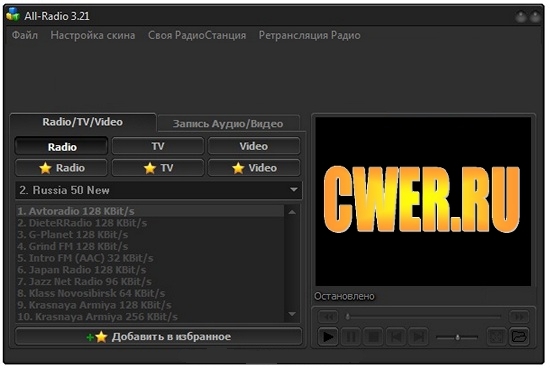Click the rewind double-arrow button
This screenshot has width=550, height=368.
point(328,317)
